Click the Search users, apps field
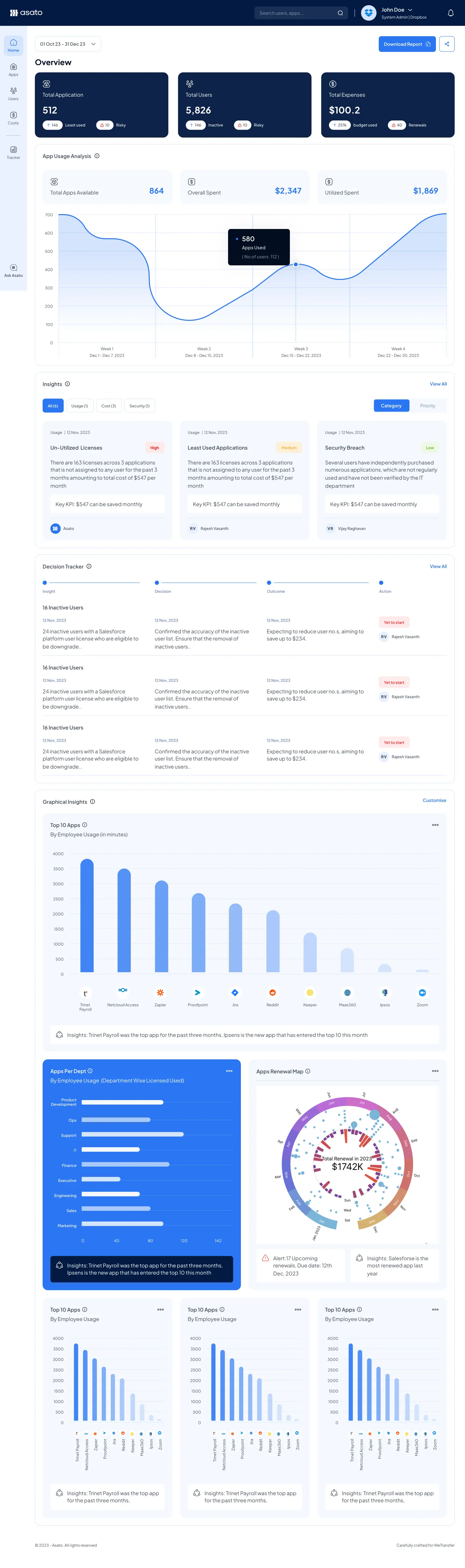This screenshot has height=1568, width=465. point(301,13)
